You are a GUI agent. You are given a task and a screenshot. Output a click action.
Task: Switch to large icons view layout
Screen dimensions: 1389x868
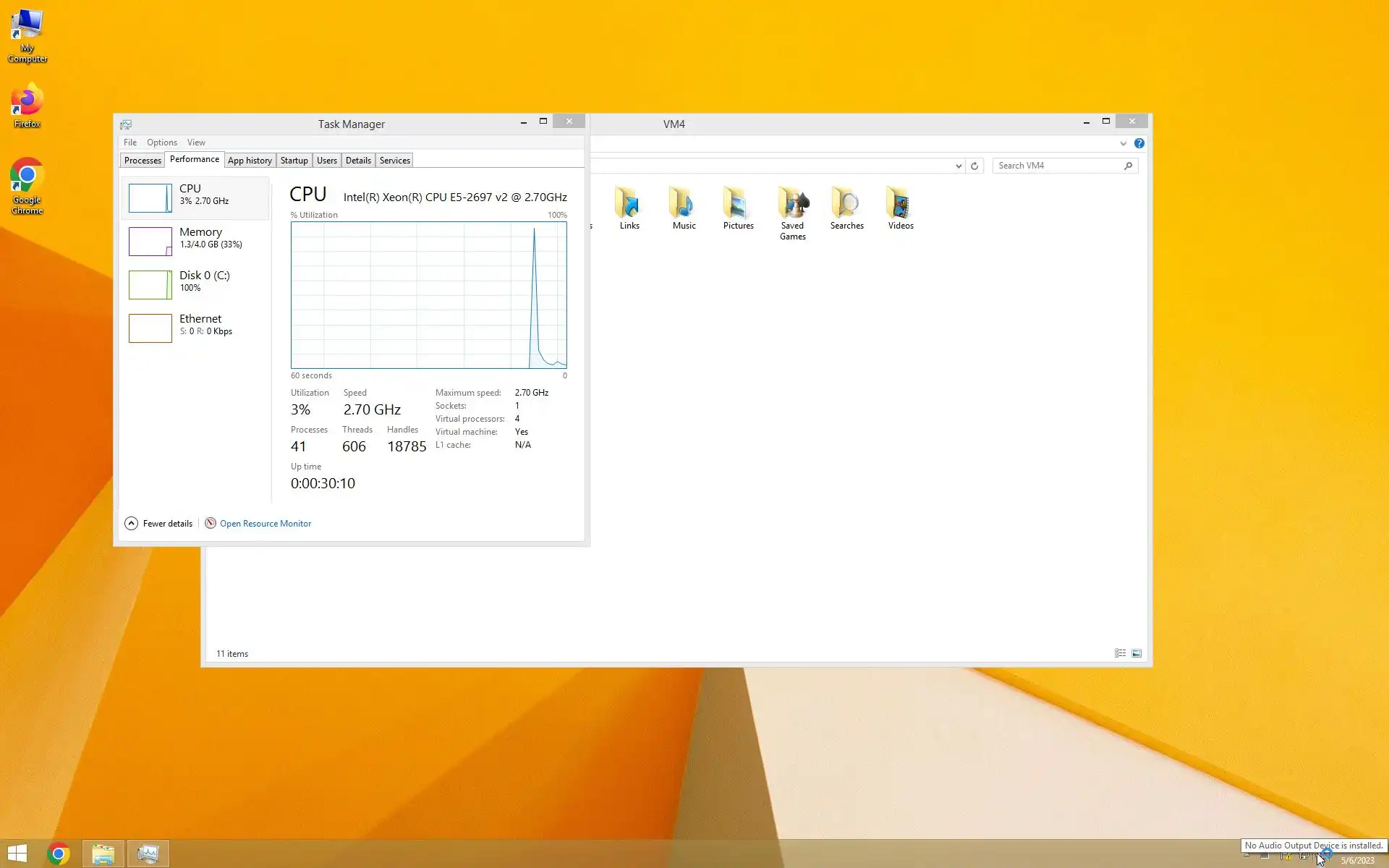[x=1137, y=653]
